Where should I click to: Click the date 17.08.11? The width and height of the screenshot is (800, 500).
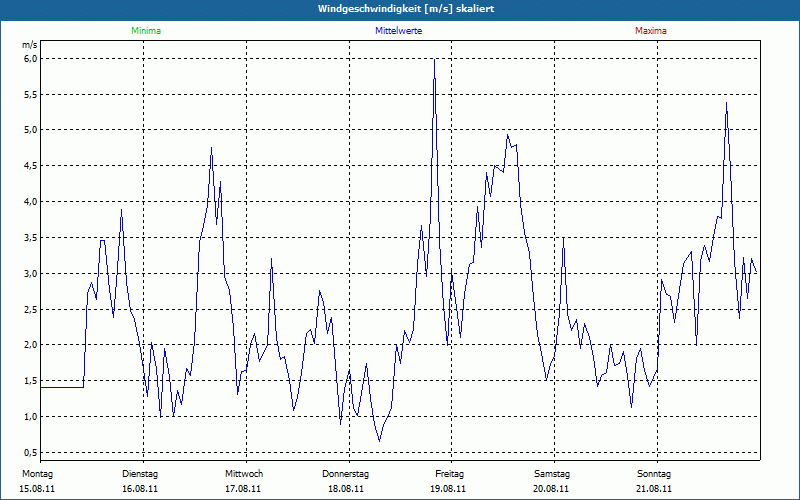[x=243, y=489]
